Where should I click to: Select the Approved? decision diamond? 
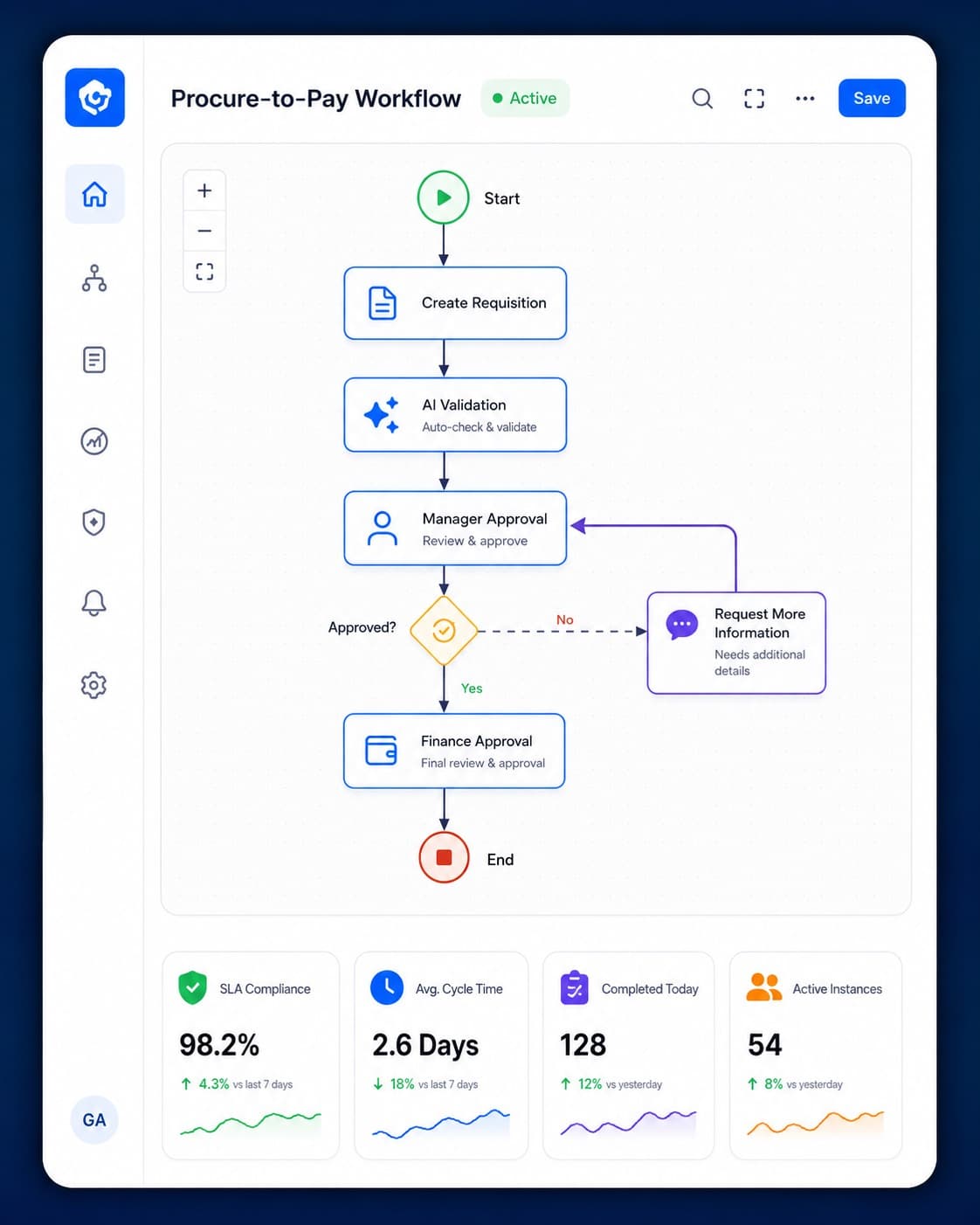pyautogui.click(x=444, y=631)
